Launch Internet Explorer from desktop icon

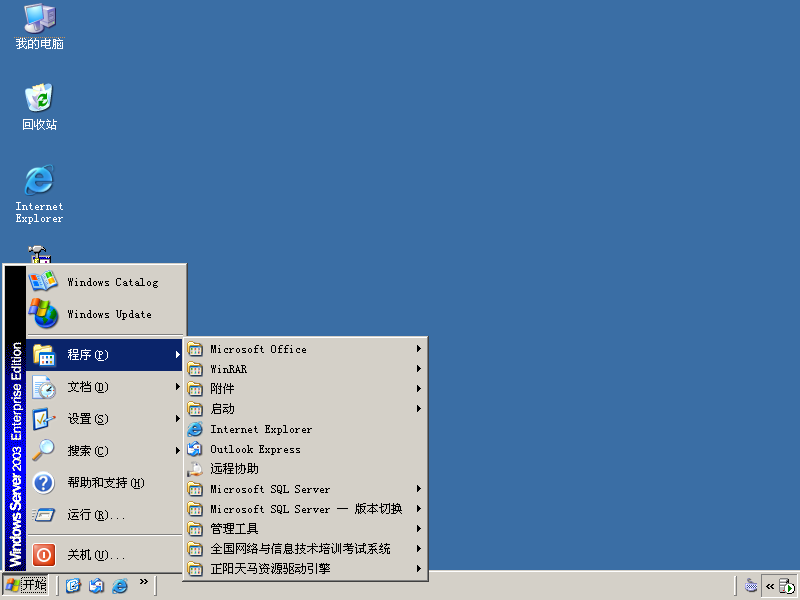pyautogui.click(x=39, y=194)
